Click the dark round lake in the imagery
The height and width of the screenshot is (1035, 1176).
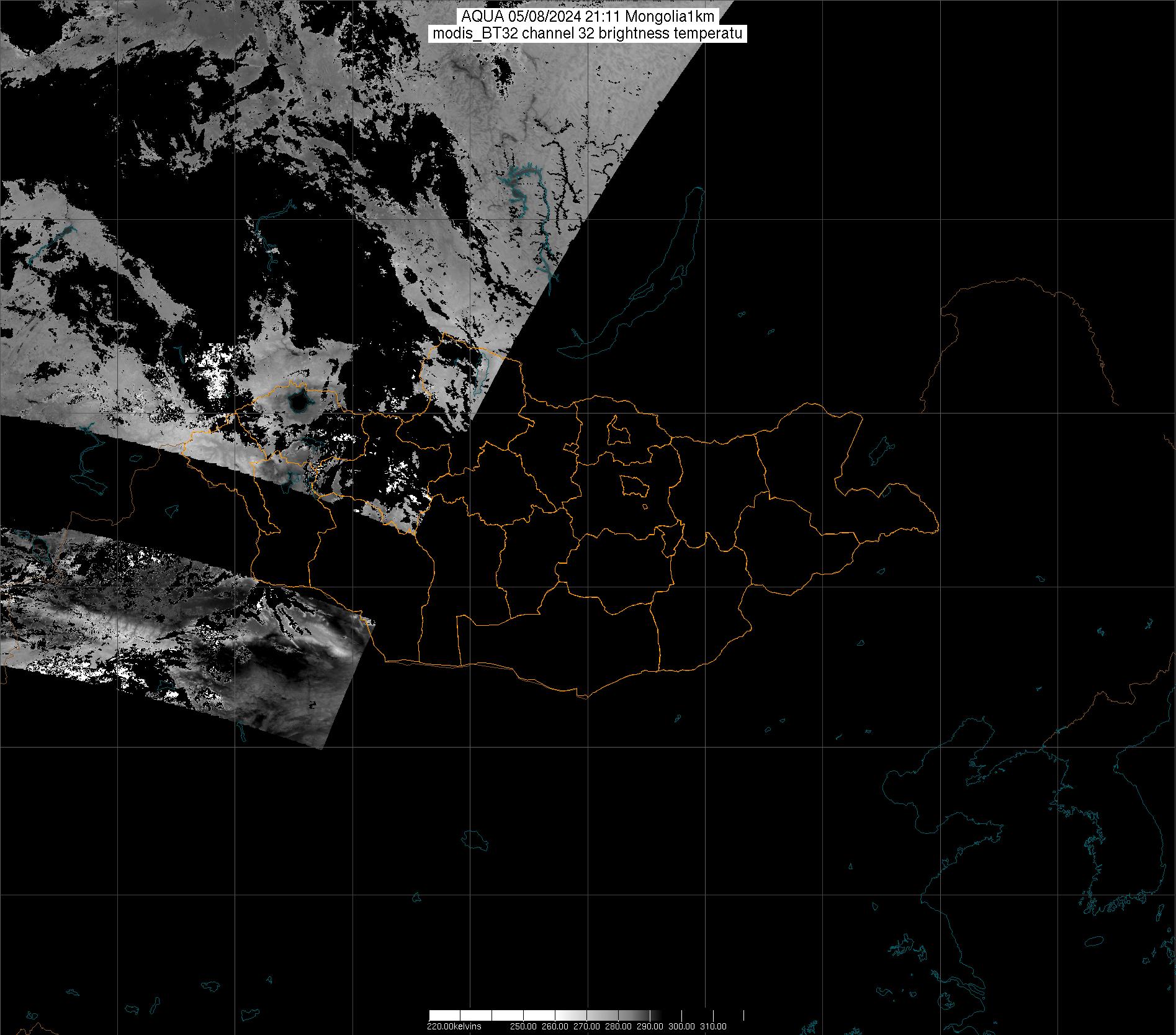click(x=298, y=402)
